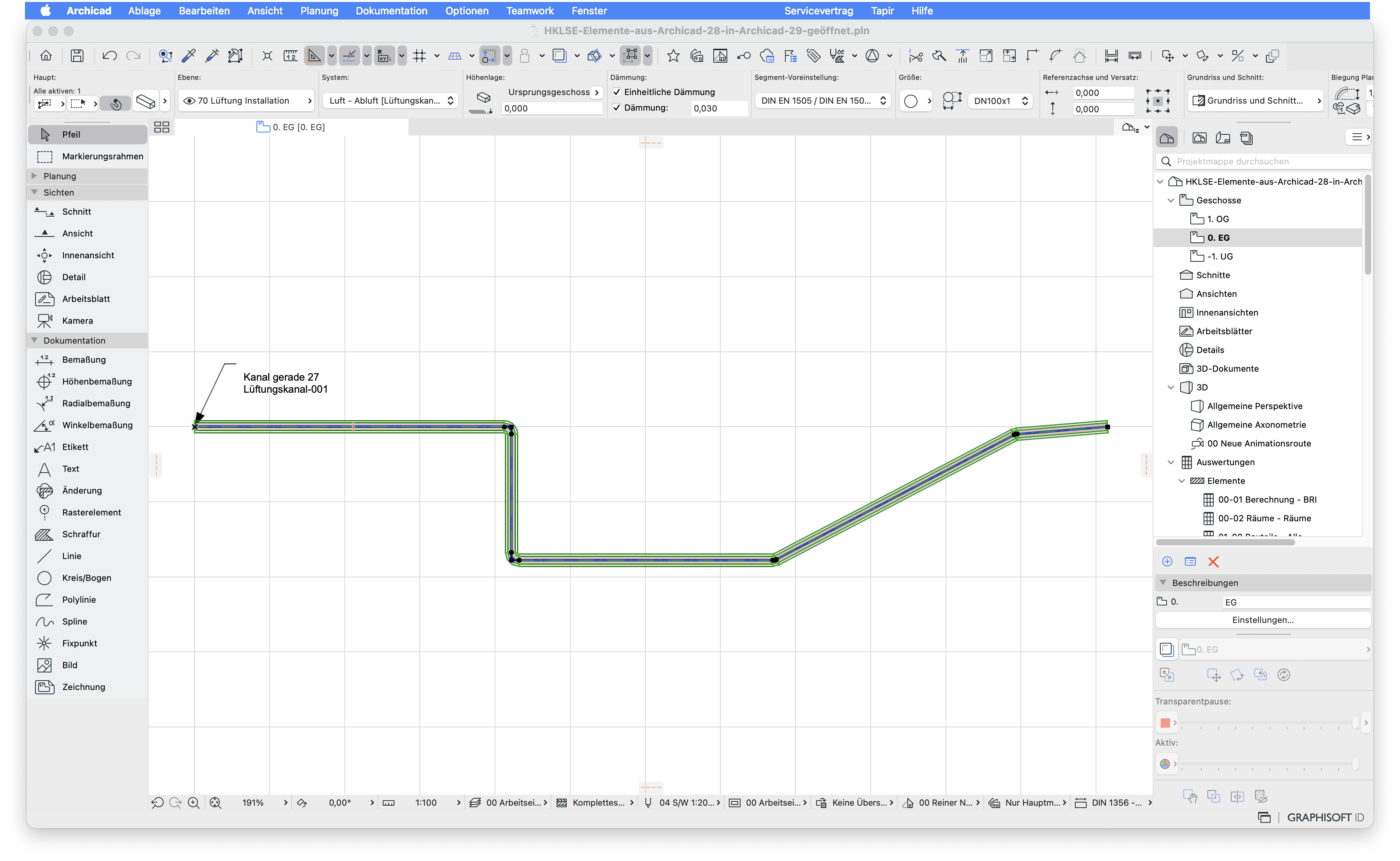Select the Polylinie tool

tap(87, 600)
